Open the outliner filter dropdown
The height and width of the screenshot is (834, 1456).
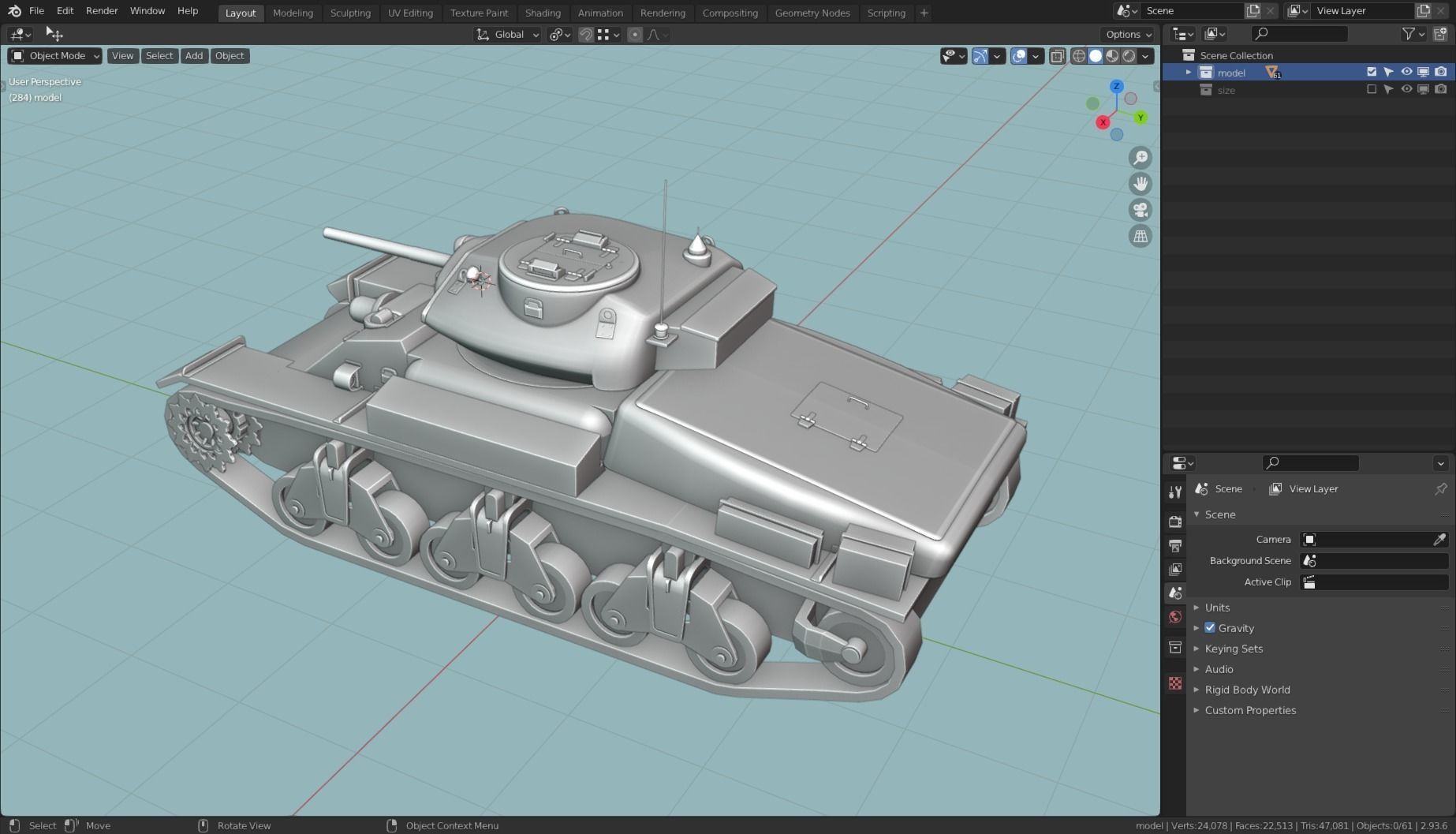pyautogui.click(x=1413, y=34)
